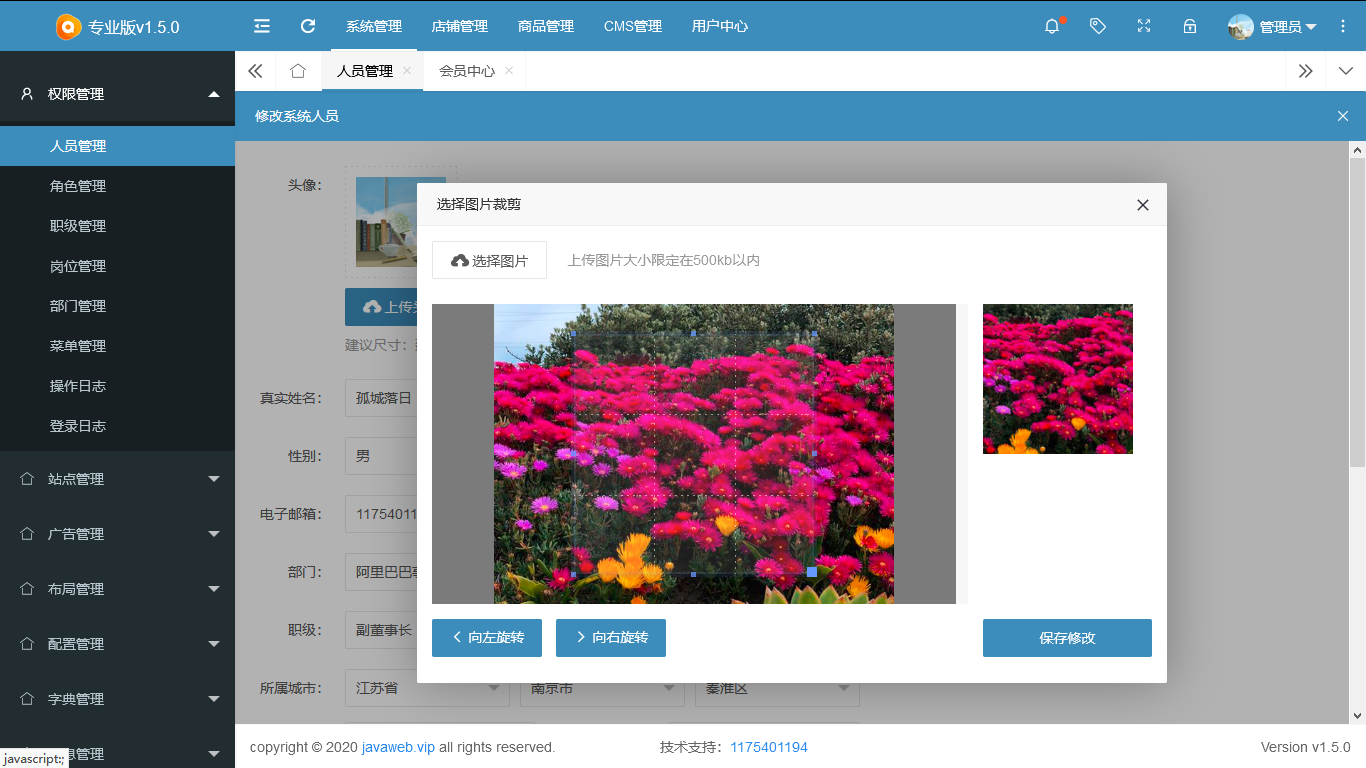1366x768 pixels.
Task: Select 岗位管理 in sidebar
Action: [x=117, y=266]
